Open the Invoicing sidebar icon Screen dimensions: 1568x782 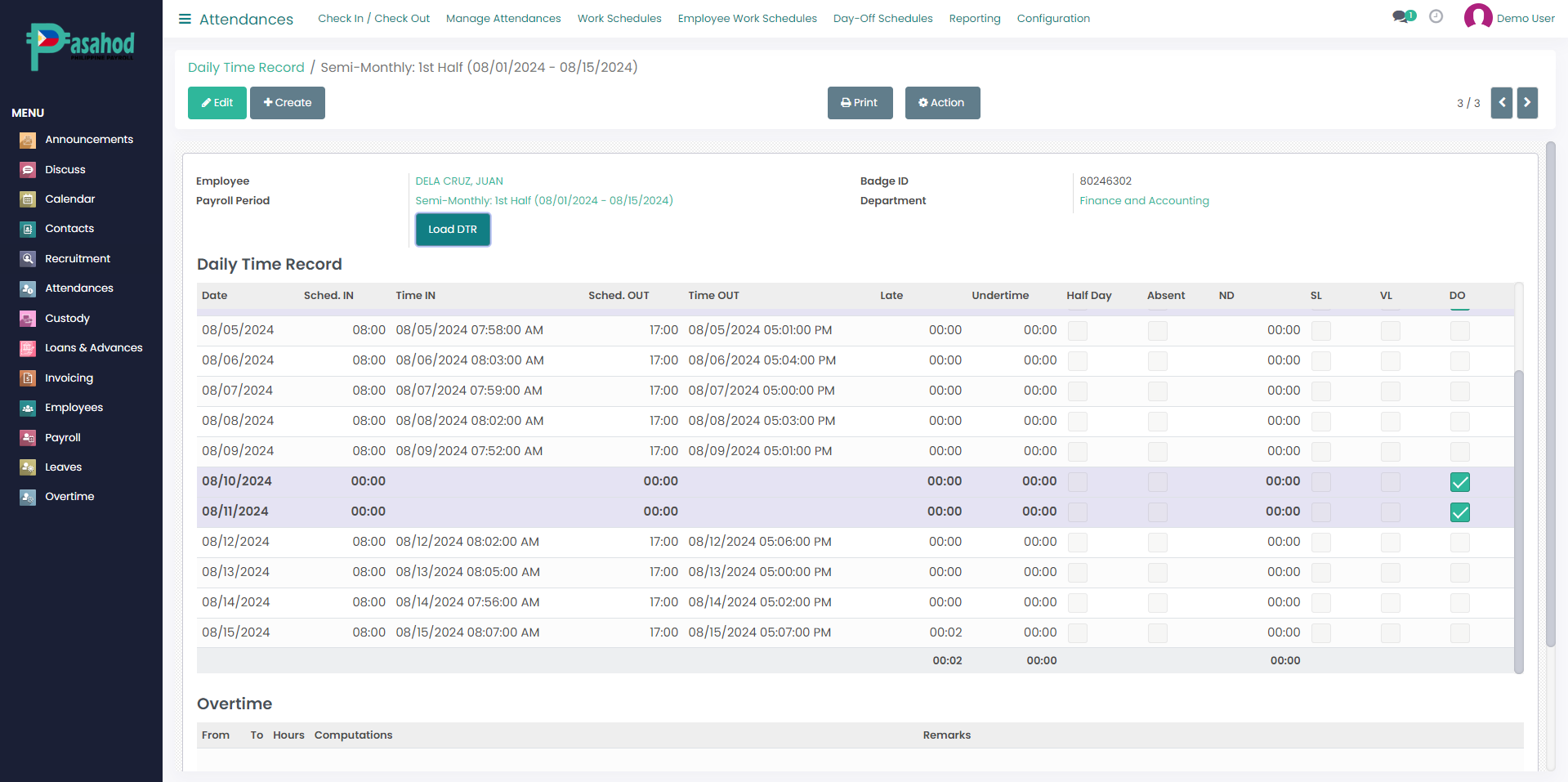pyautogui.click(x=28, y=378)
